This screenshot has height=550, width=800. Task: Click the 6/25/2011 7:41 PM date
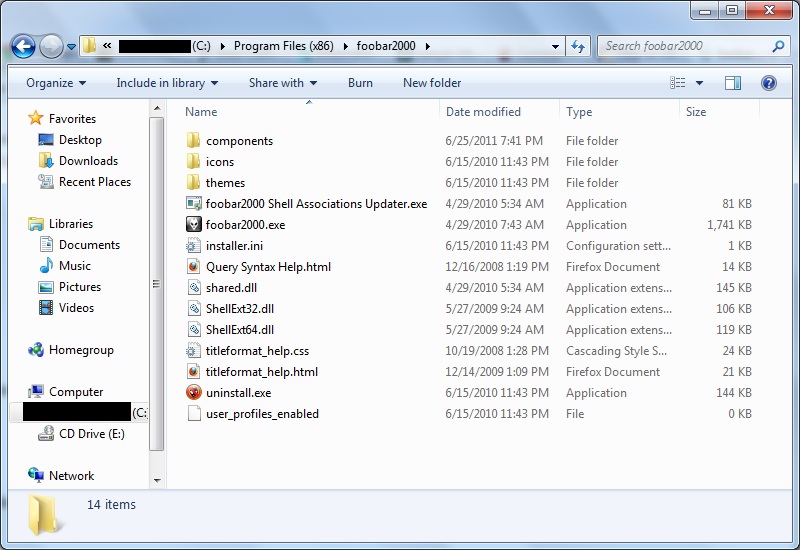click(494, 140)
